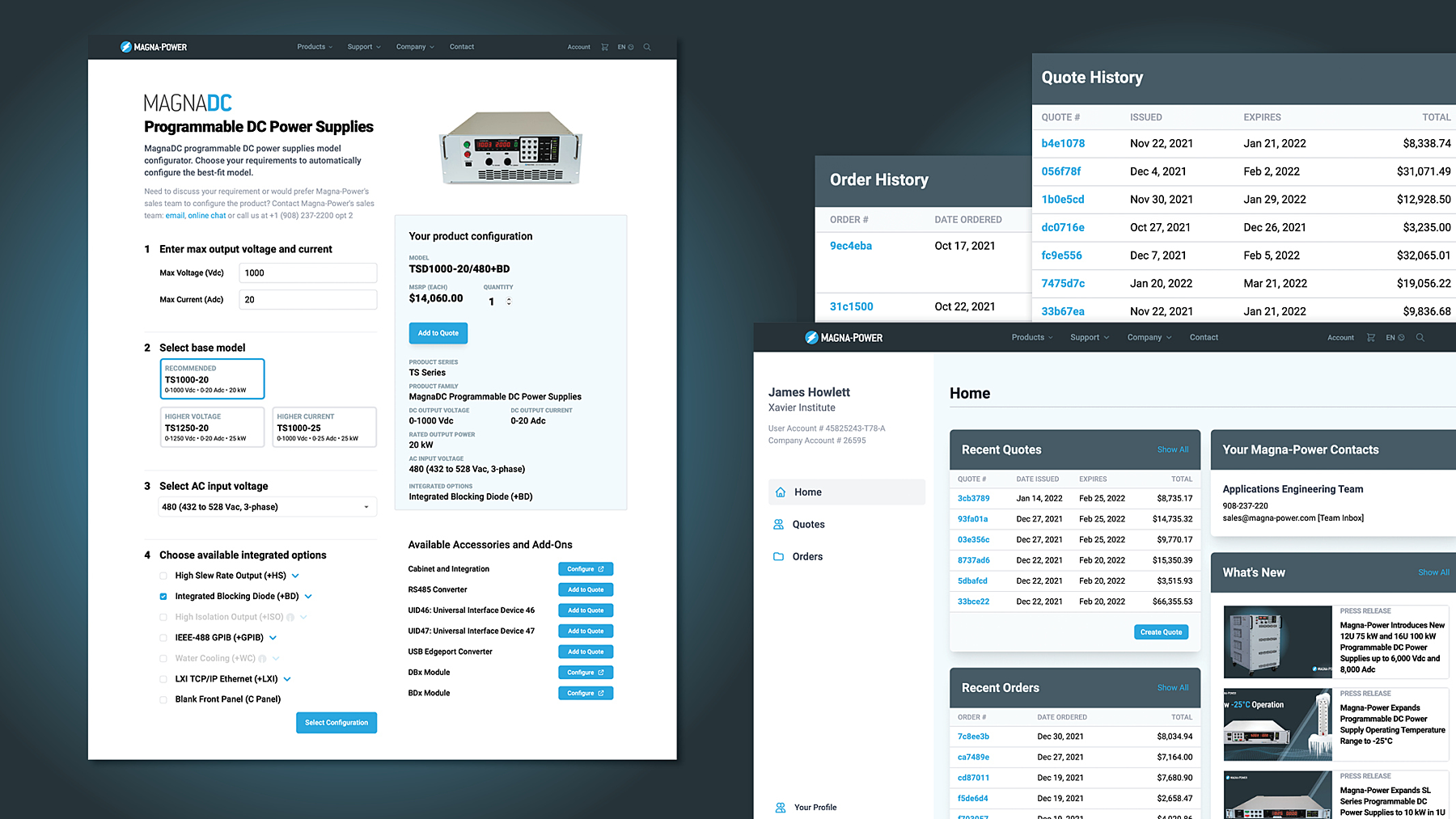This screenshot has height=819, width=1456.
Task: Click Configure for Cabinet and Integration
Action: tap(586, 569)
